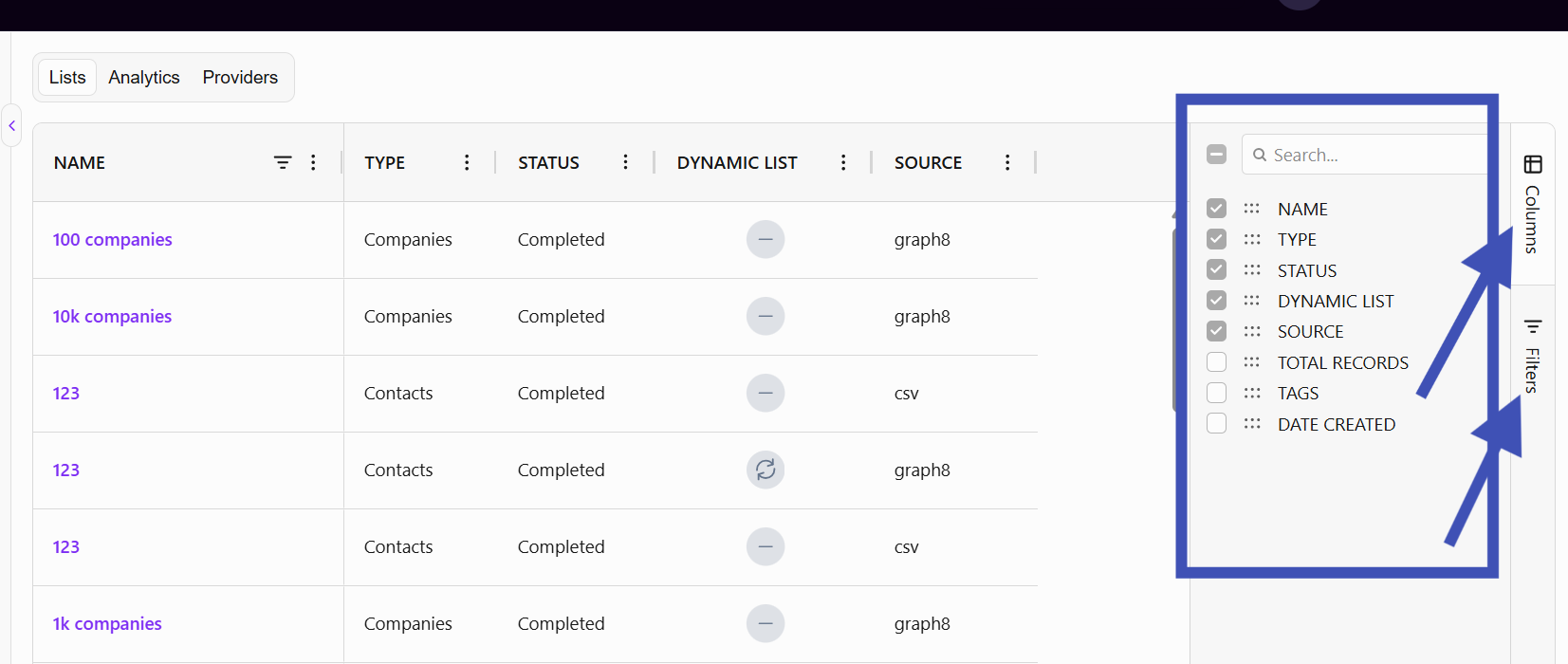The width and height of the screenshot is (1568, 664).
Task: Uncheck the SOURCE column checkbox
Action: tap(1217, 331)
